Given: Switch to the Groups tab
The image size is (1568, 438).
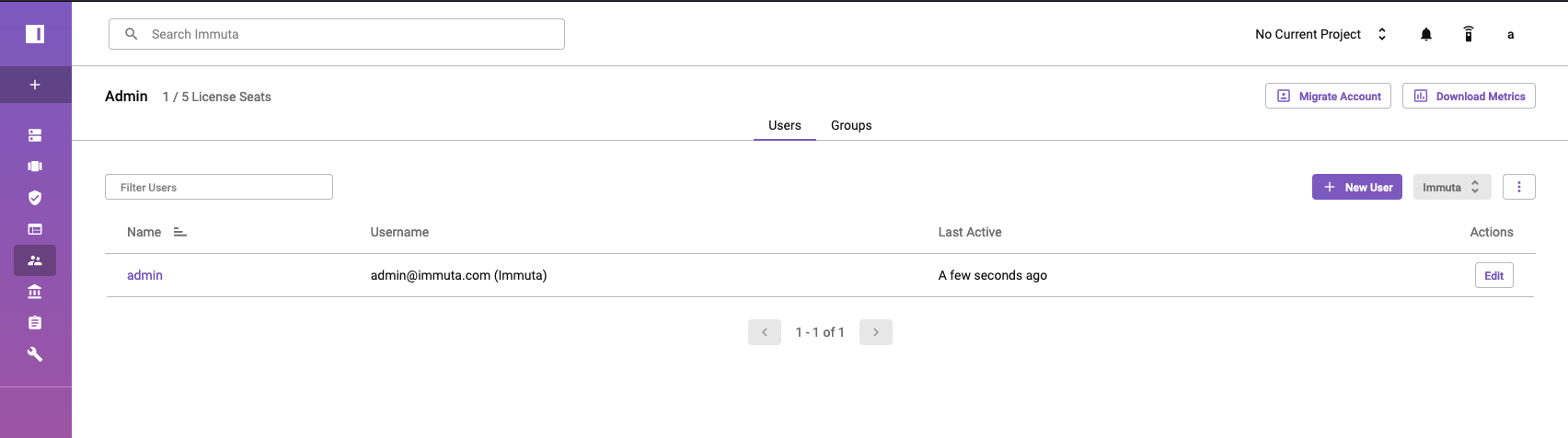Looking at the screenshot, I should 851,125.
